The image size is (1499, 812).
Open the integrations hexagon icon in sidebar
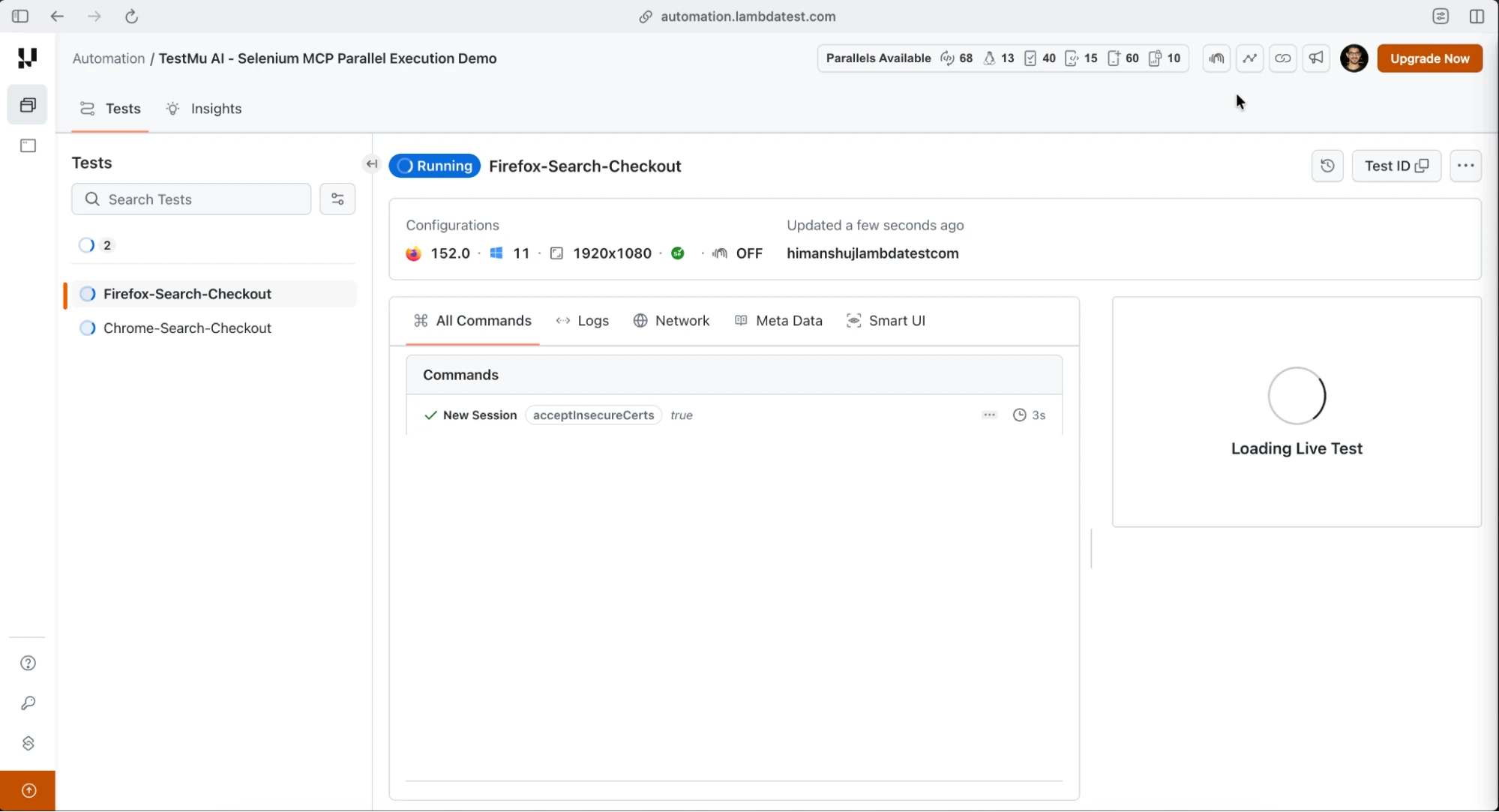pos(28,744)
